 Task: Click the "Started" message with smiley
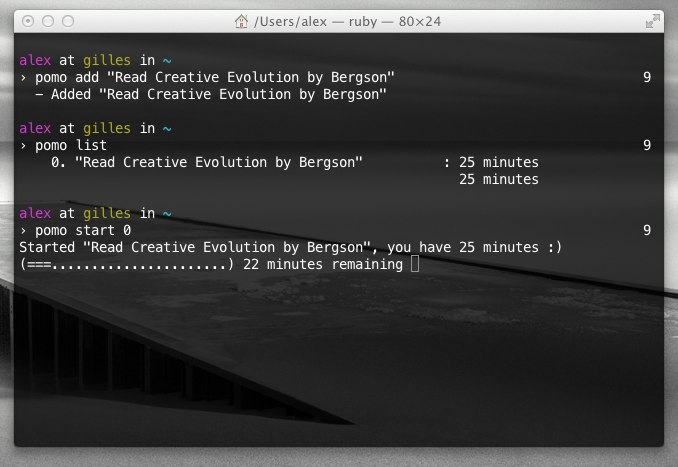pos(290,247)
